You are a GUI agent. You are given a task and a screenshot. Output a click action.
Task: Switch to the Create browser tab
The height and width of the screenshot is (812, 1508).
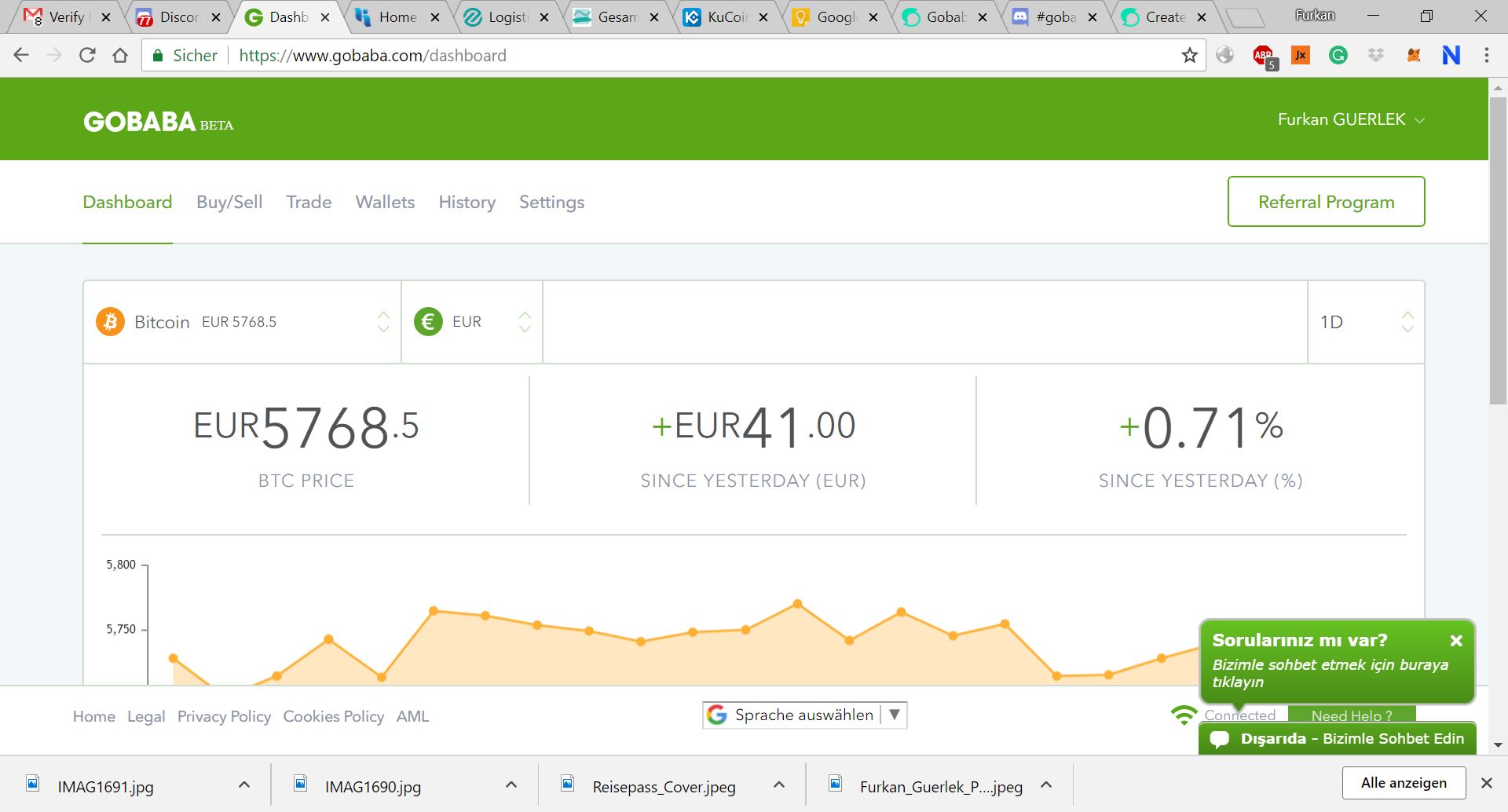pos(1164,17)
